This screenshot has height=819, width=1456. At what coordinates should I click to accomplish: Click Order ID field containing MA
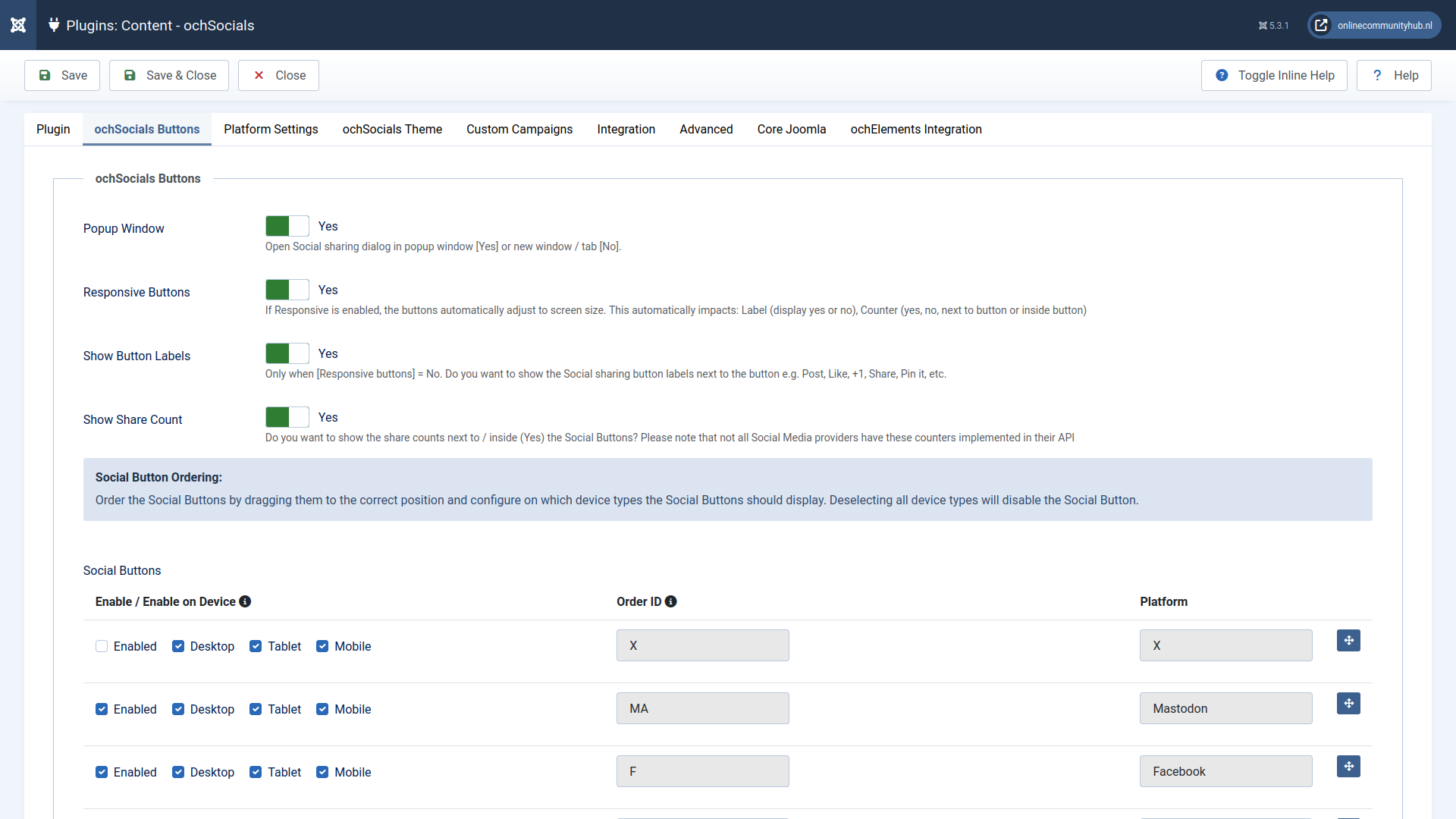pos(703,708)
